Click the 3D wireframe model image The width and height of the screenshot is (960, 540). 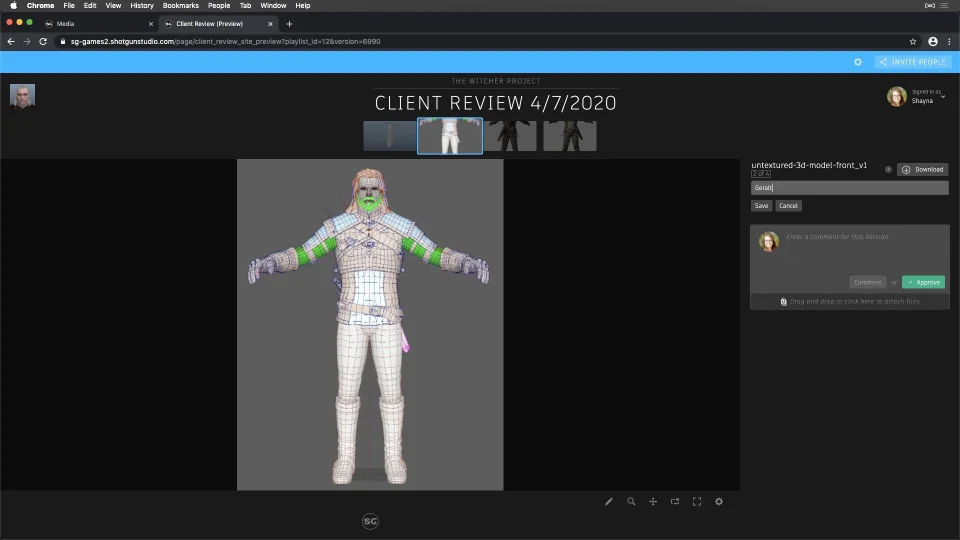[370, 324]
